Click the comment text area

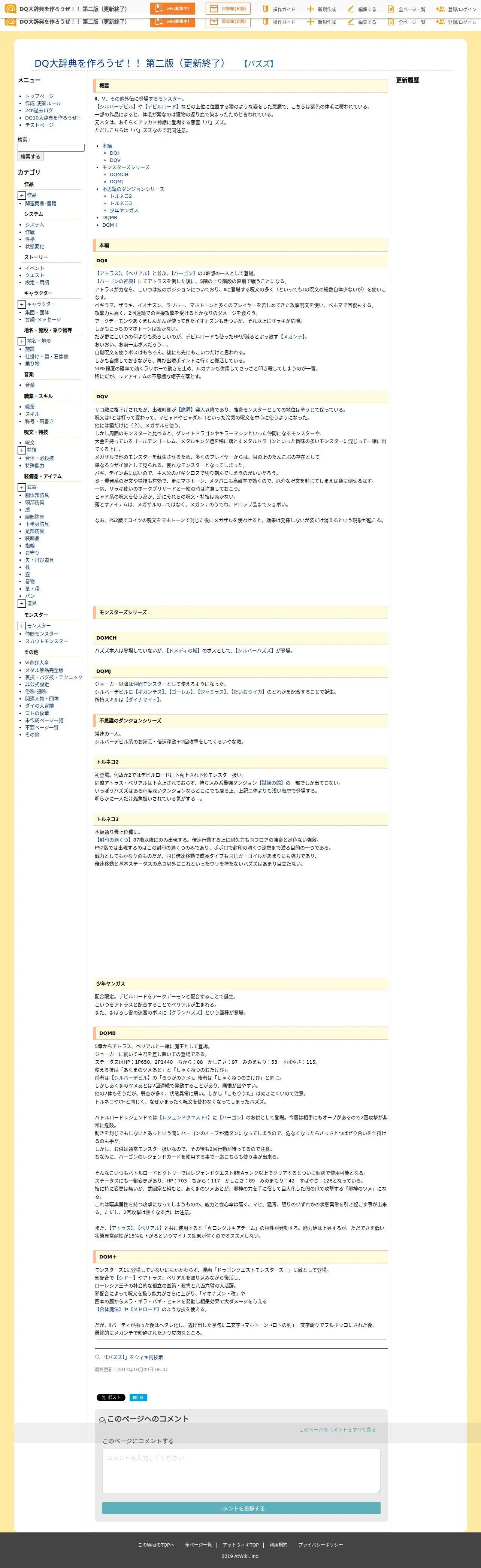[x=241, y=1471]
